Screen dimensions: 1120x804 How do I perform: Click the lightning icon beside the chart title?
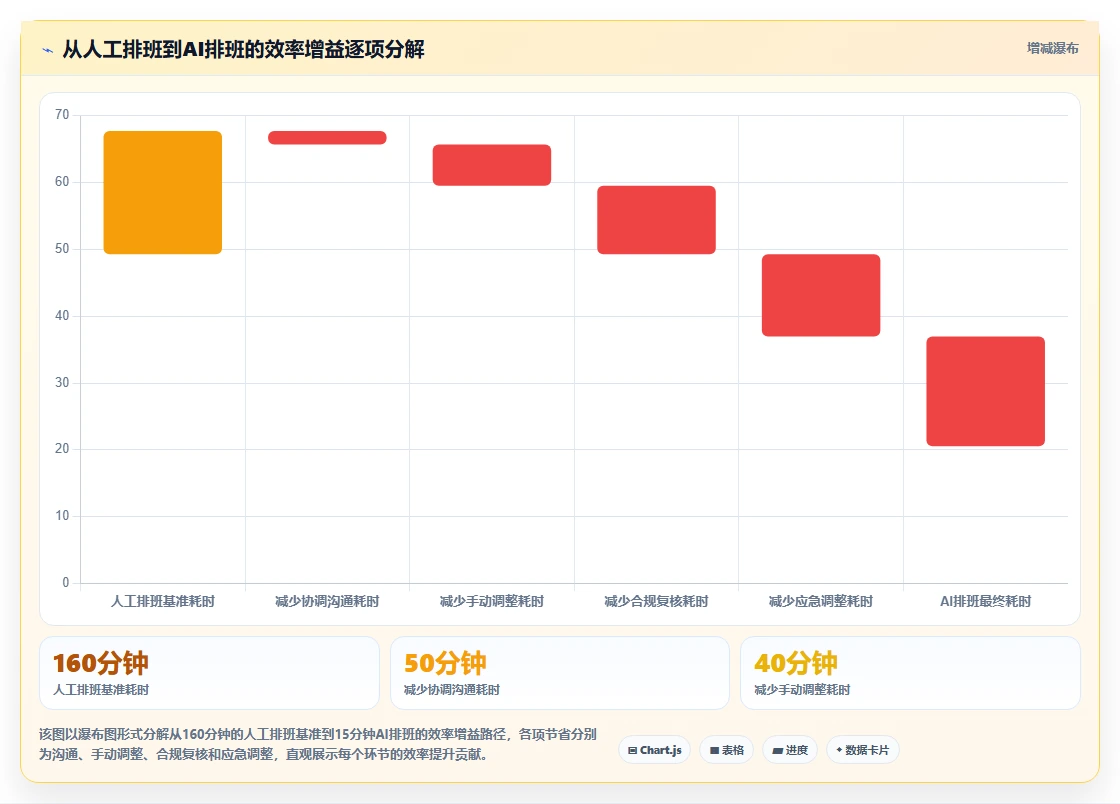[x=48, y=50]
